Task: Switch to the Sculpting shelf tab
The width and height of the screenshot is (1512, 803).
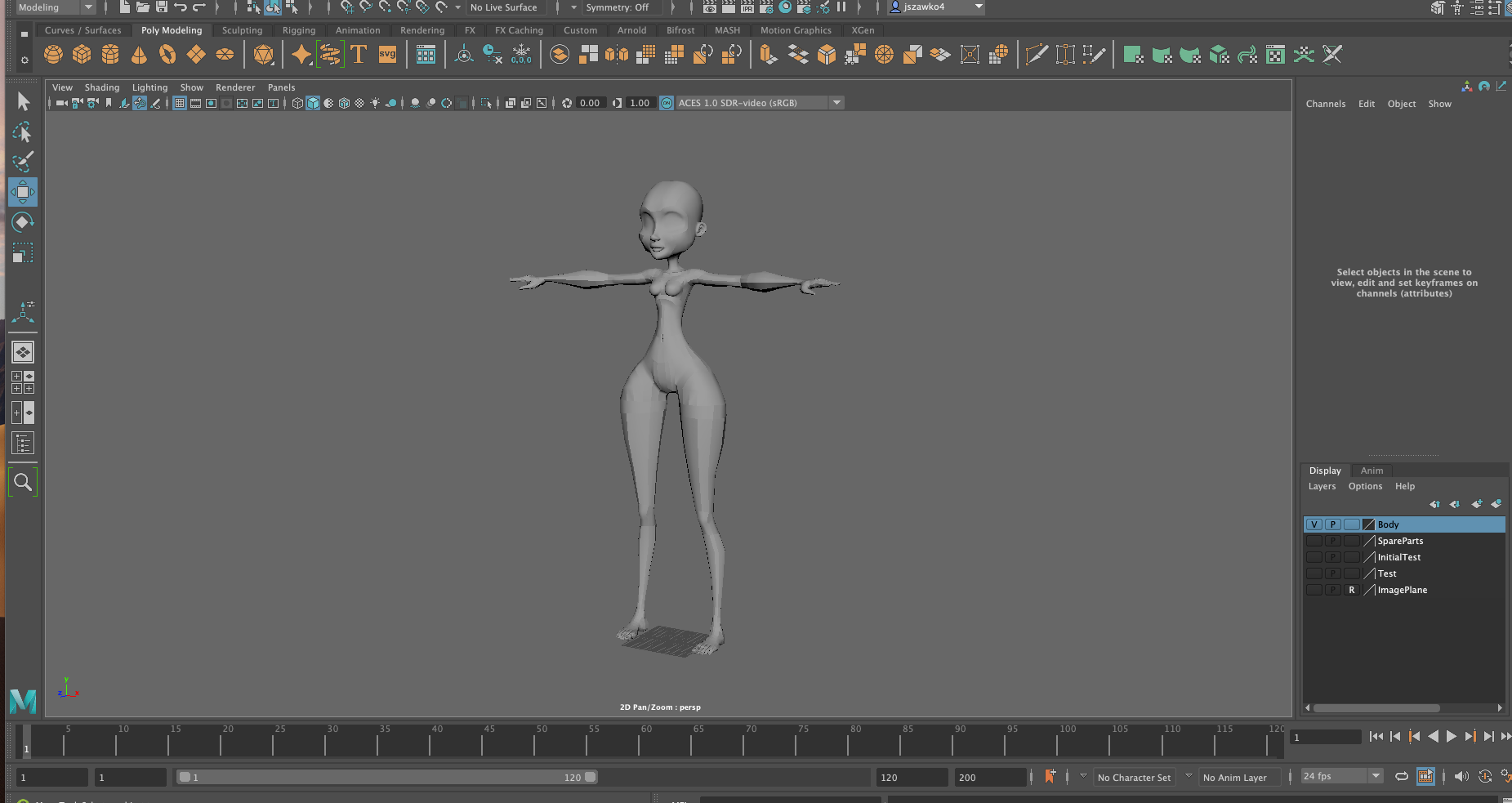Action: tap(242, 30)
